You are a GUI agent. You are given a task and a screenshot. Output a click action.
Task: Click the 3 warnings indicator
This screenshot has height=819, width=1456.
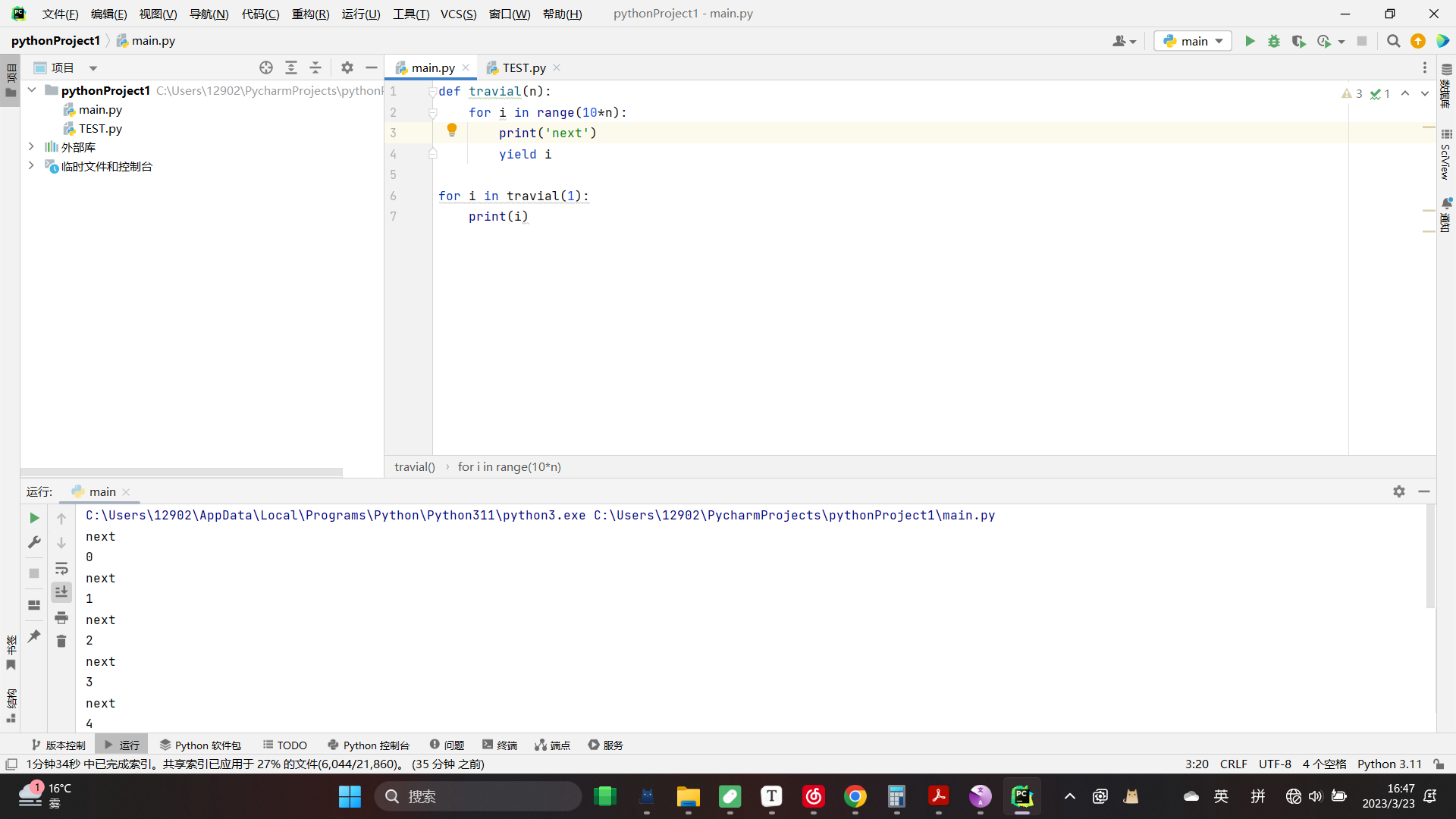[1352, 93]
